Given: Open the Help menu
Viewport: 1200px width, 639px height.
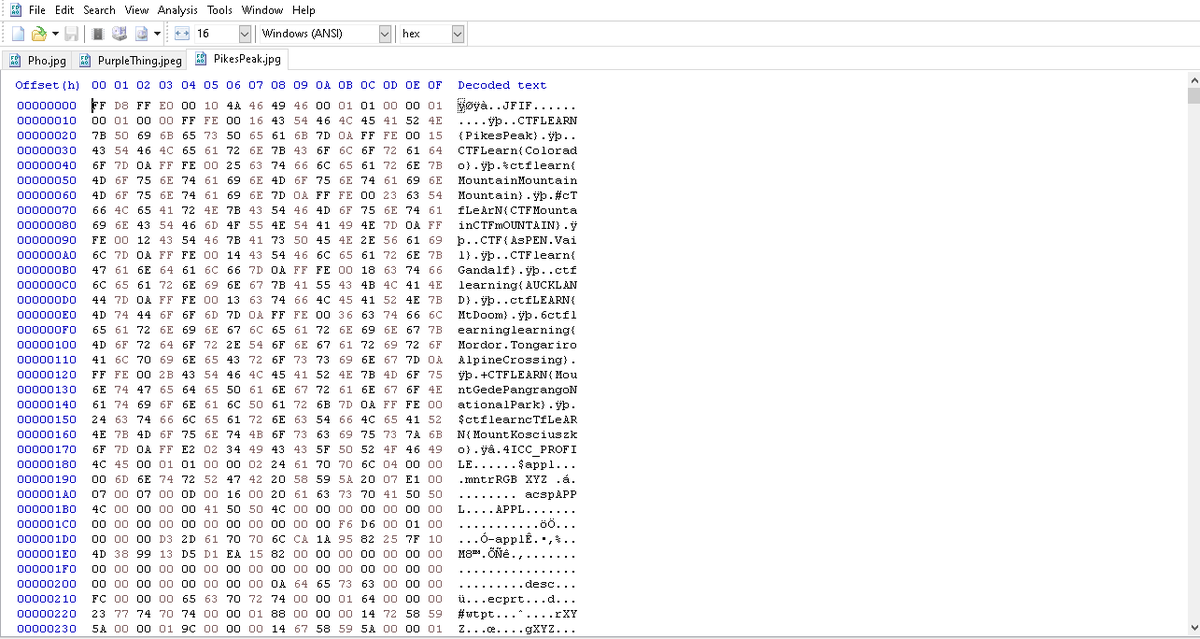Looking at the screenshot, I should click(304, 10).
